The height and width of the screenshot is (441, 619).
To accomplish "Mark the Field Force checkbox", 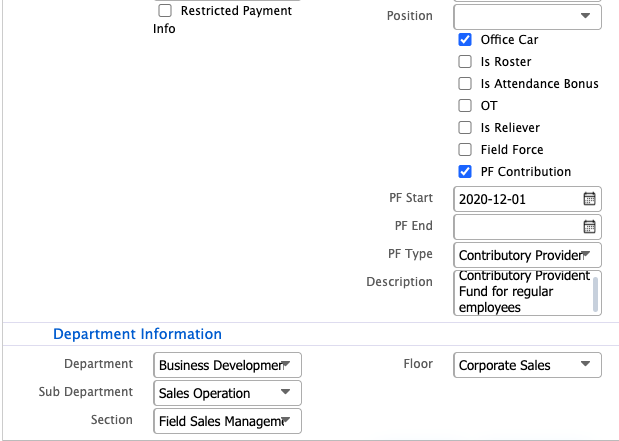I will point(465,150).
